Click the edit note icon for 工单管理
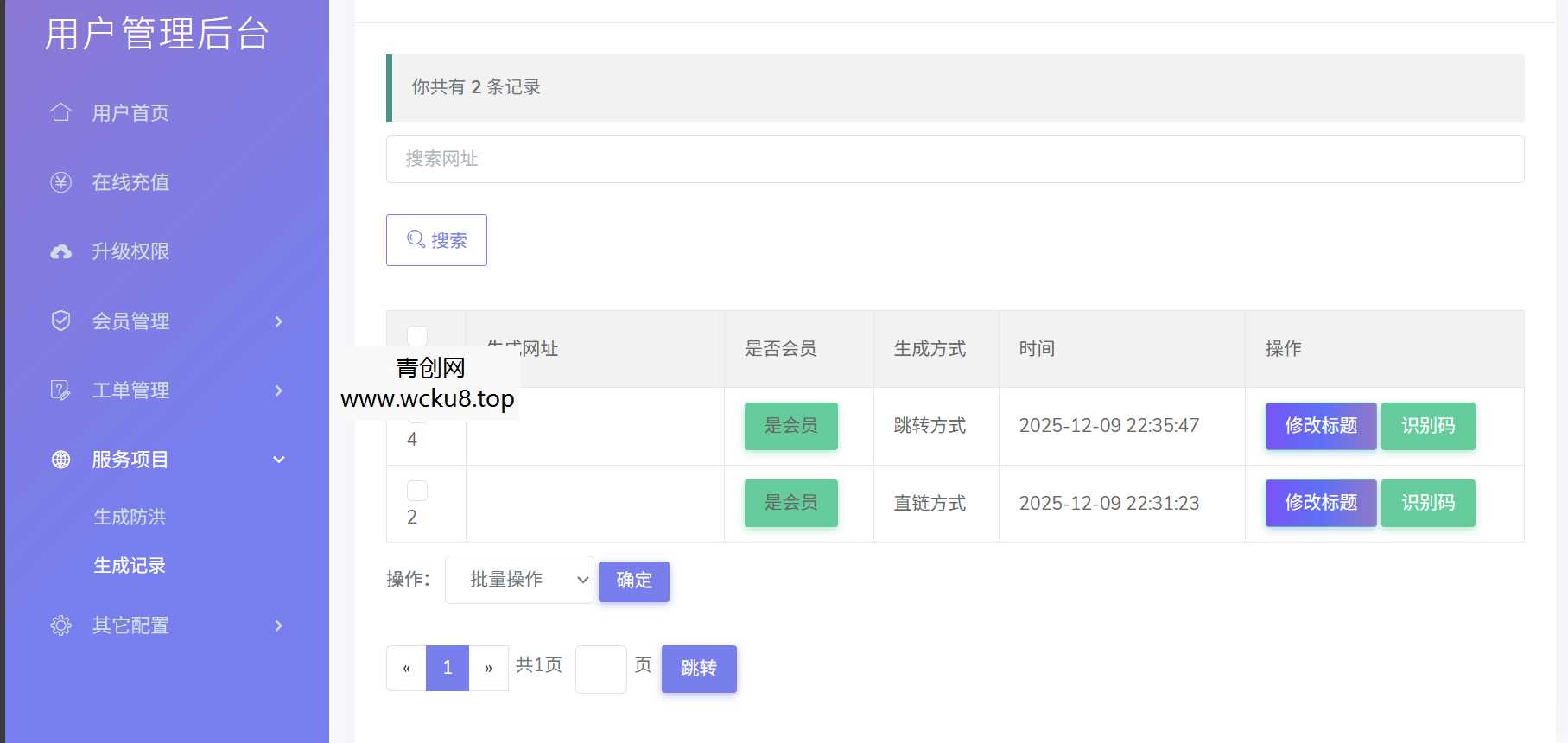Image resolution: width=1568 pixels, height=743 pixels. (60, 390)
